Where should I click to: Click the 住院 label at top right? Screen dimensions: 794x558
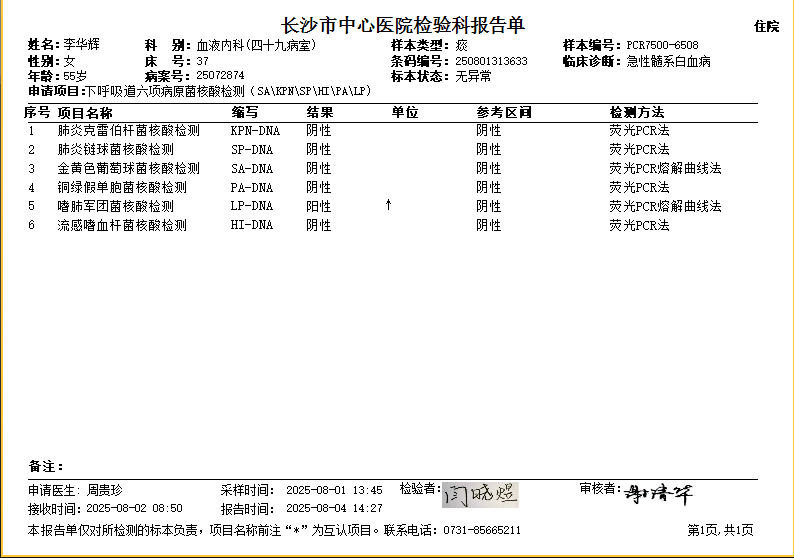click(x=767, y=27)
